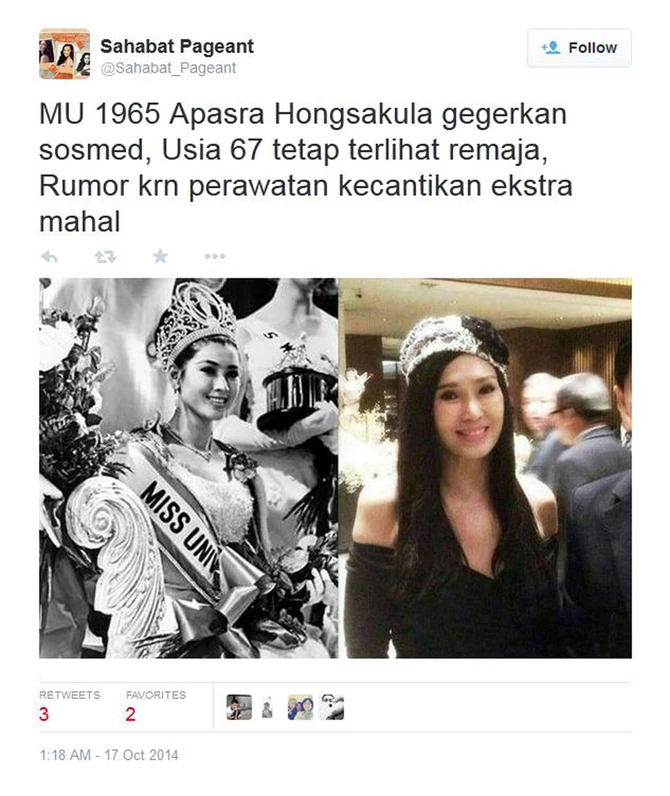Click the first retweeter avatar

click(x=239, y=707)
